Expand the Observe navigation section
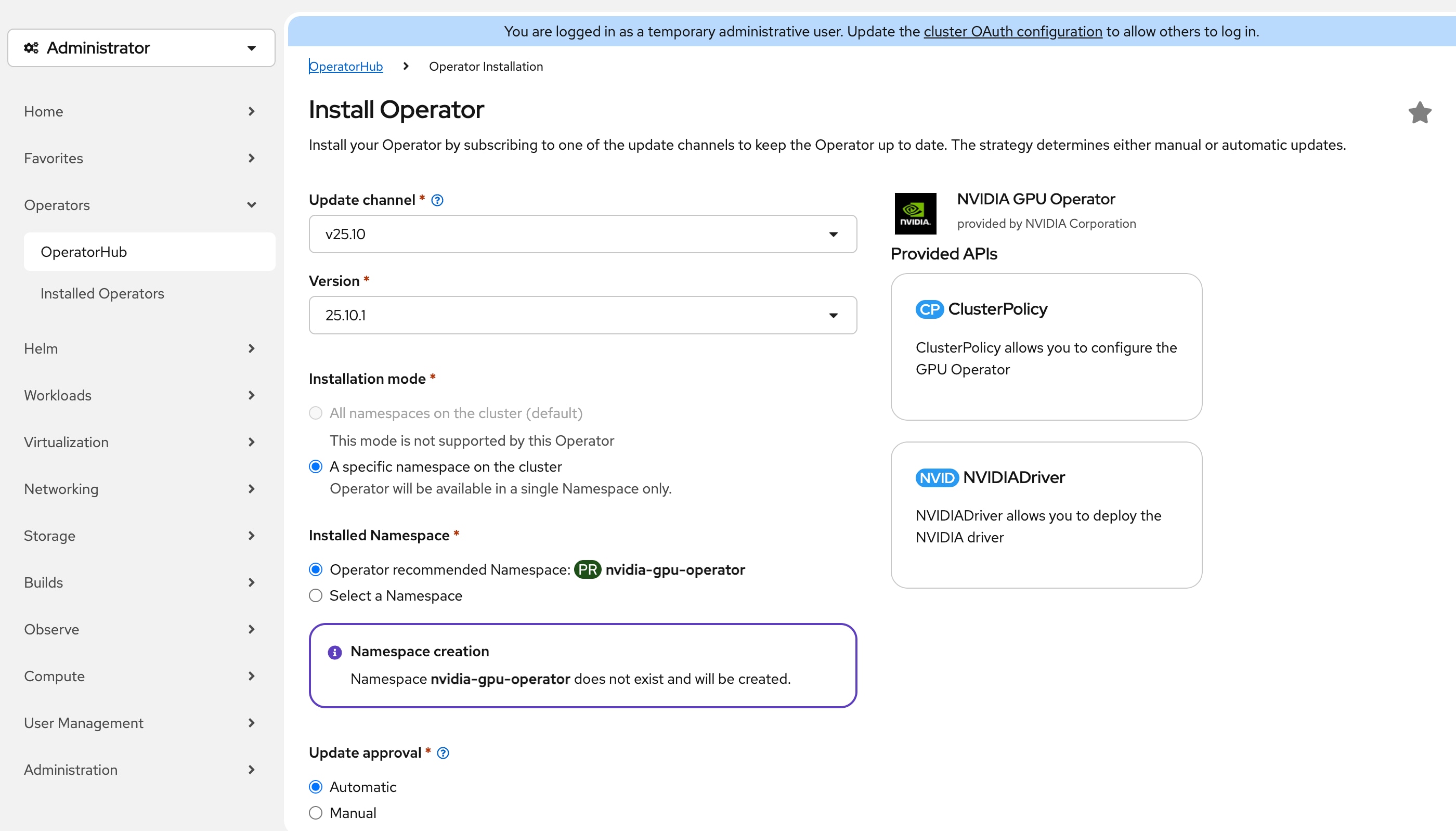The image size is (1456, 831). pyautogui.click(x=141, y=630)
